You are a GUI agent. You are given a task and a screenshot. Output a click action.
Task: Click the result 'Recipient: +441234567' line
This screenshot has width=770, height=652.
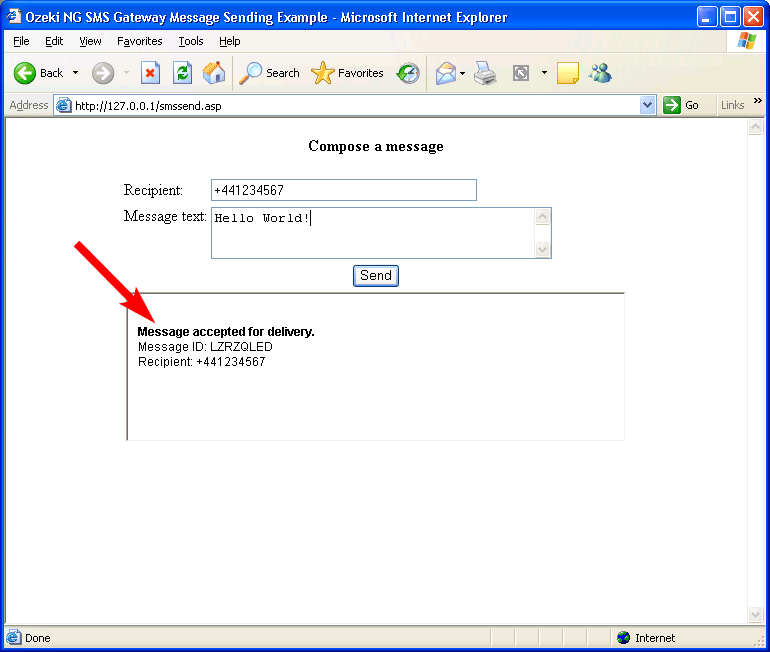point(201,362)
